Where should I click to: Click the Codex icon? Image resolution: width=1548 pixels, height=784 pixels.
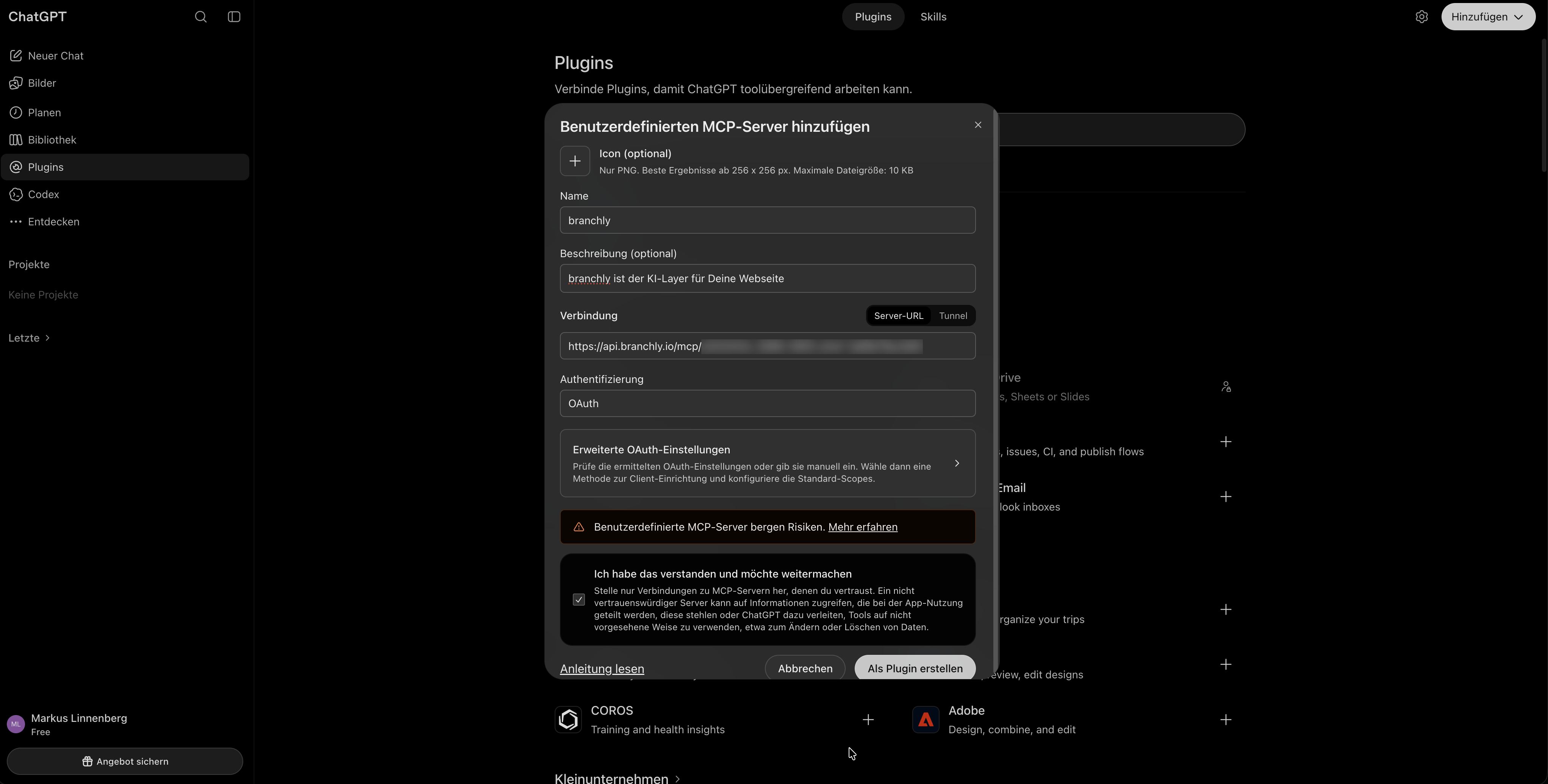(x=16, y=194)
